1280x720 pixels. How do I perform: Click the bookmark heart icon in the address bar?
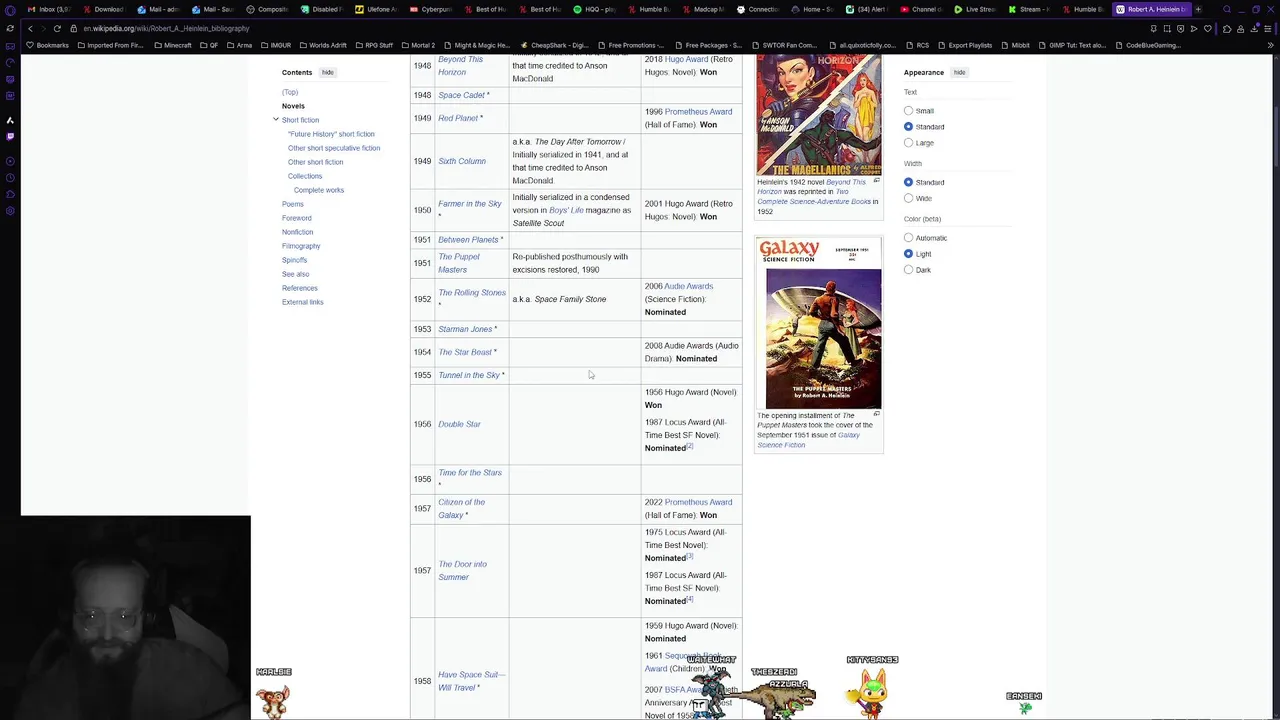coord(1207,28)
